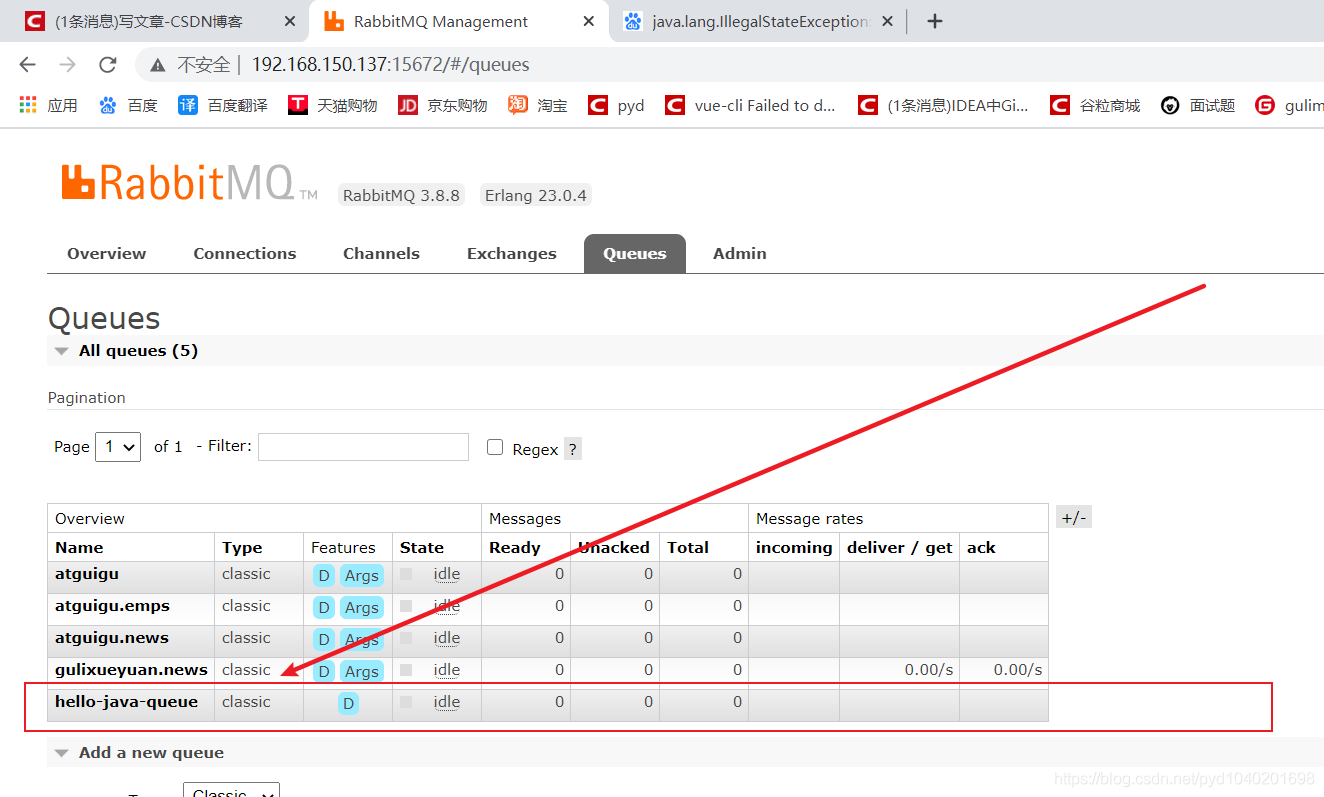
Task: Click the 0.00/s deliver rate in gulixueyuan.news row
Action: tap(929, 670)
